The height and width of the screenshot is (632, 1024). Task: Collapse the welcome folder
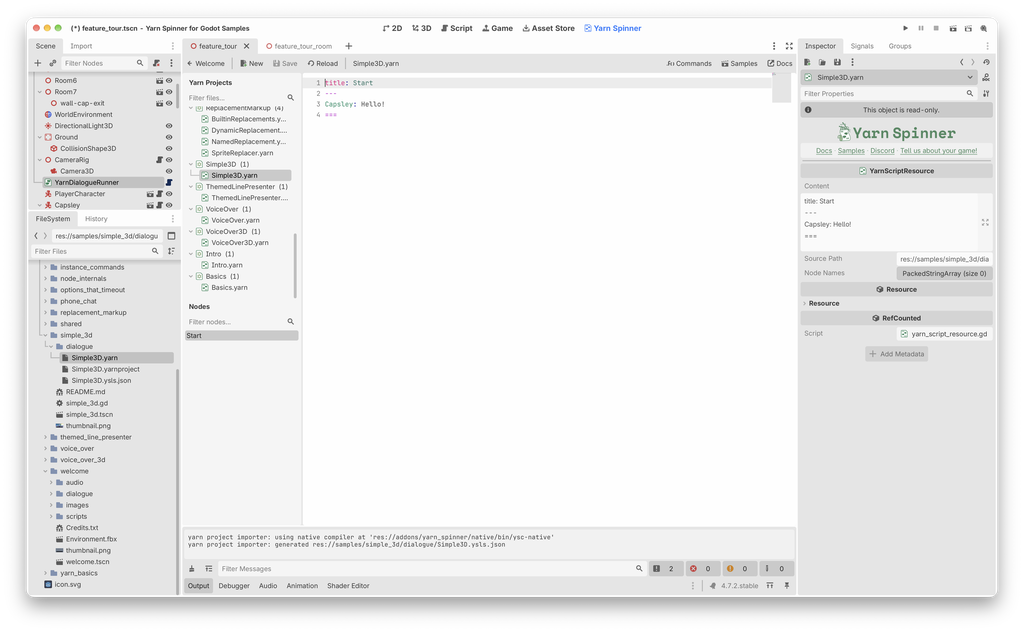[x=46, y=471]
